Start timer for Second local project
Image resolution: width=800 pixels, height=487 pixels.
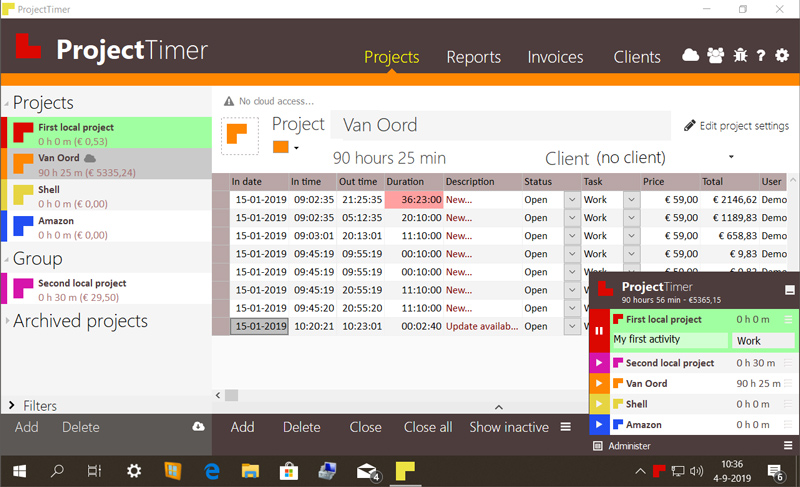(x=599, y=363)
